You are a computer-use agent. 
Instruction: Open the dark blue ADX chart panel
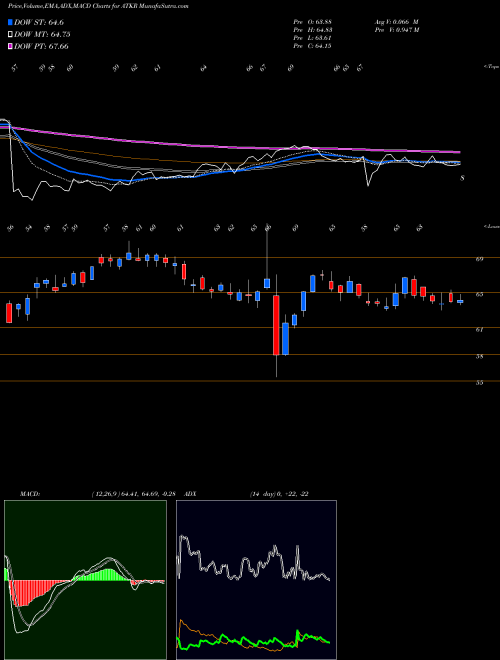pos(256,580)
